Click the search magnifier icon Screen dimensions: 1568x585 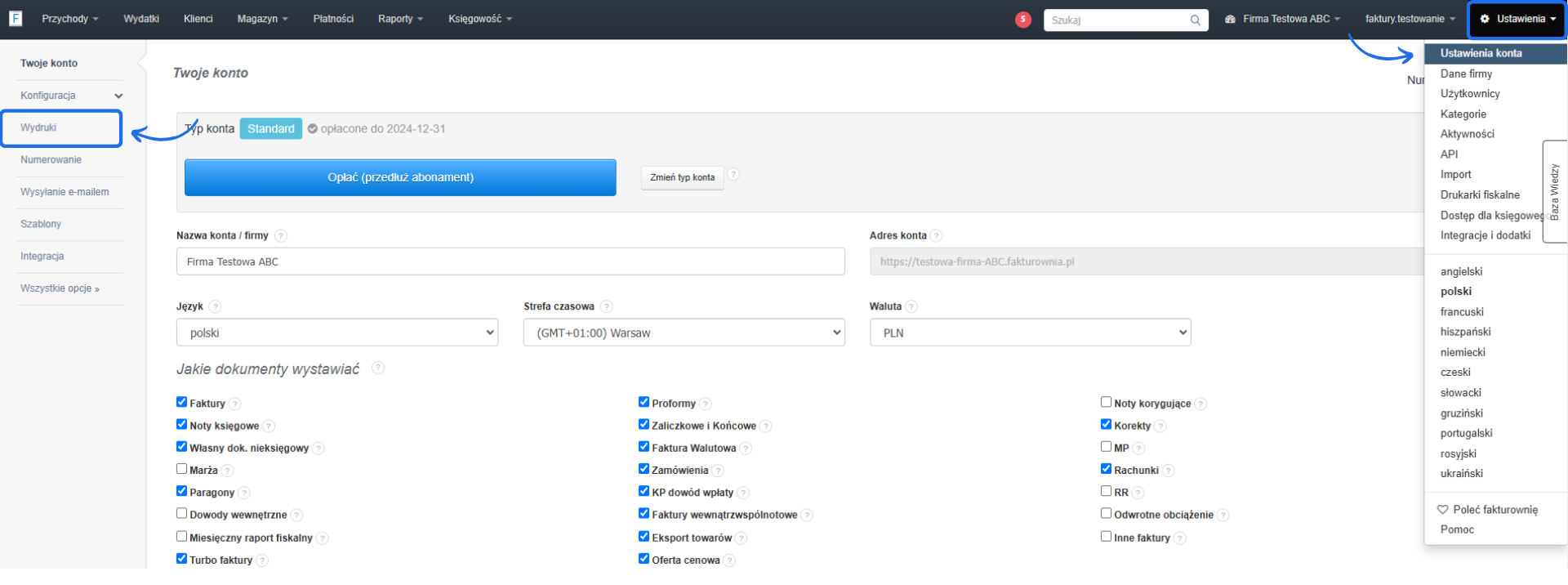1195,20
